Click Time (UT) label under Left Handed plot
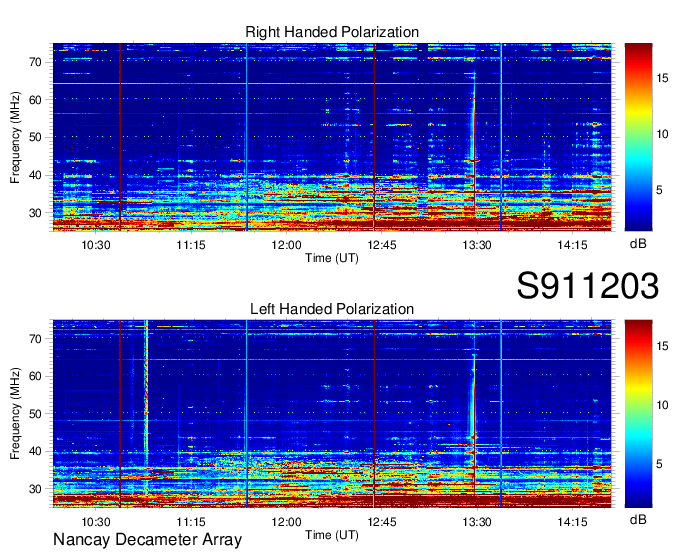 332,535
